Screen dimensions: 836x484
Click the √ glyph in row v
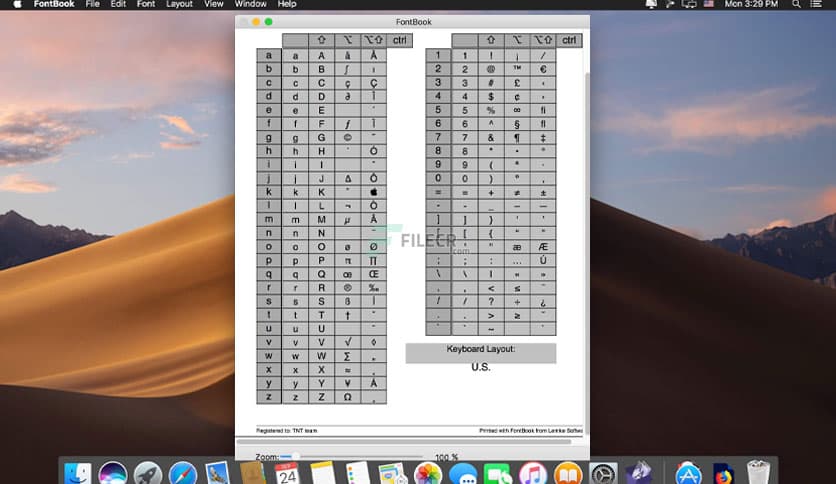pos(348,342)
